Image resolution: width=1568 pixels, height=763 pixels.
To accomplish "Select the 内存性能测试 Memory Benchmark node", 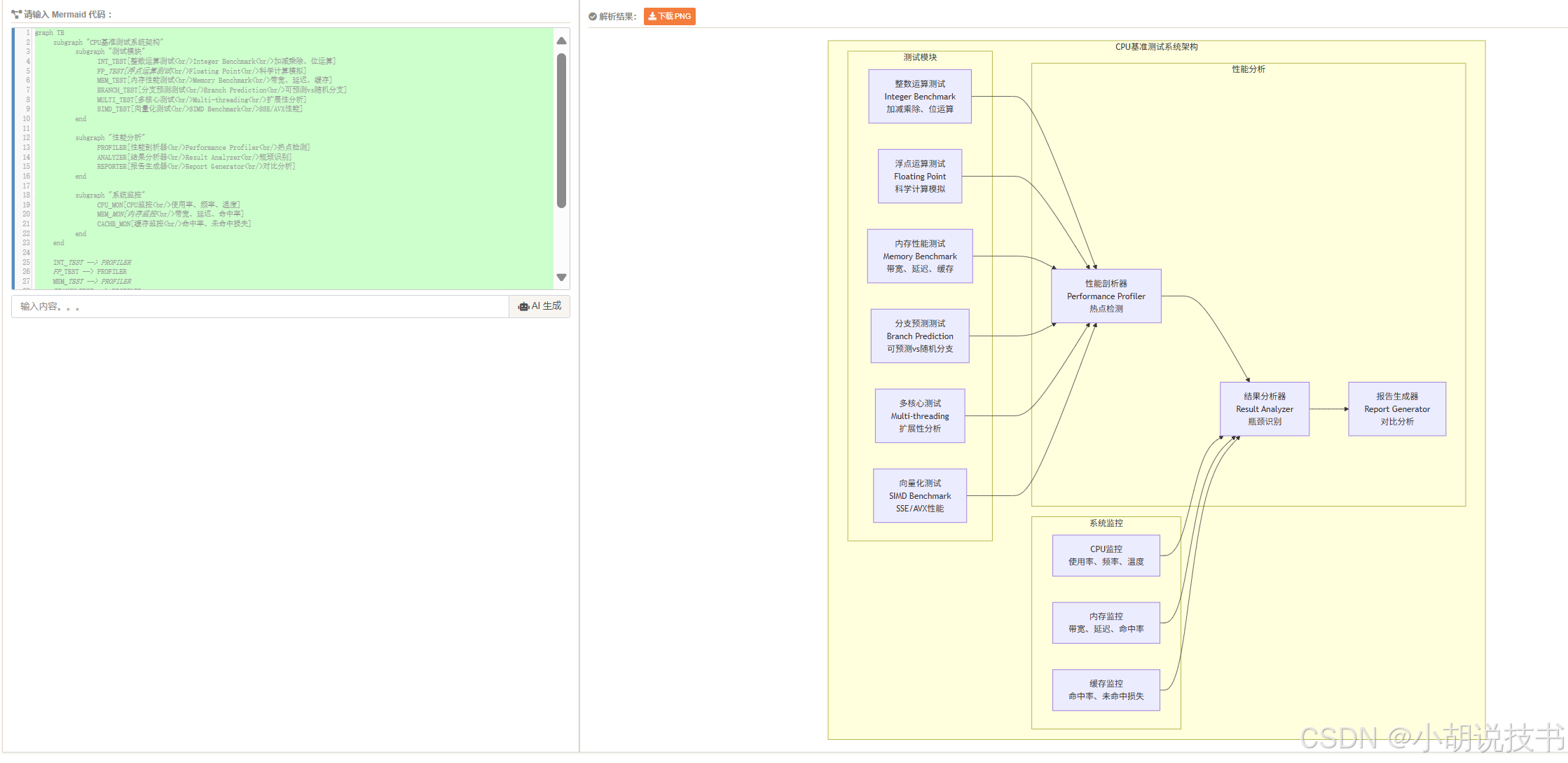I will click(x=920, y=256).
